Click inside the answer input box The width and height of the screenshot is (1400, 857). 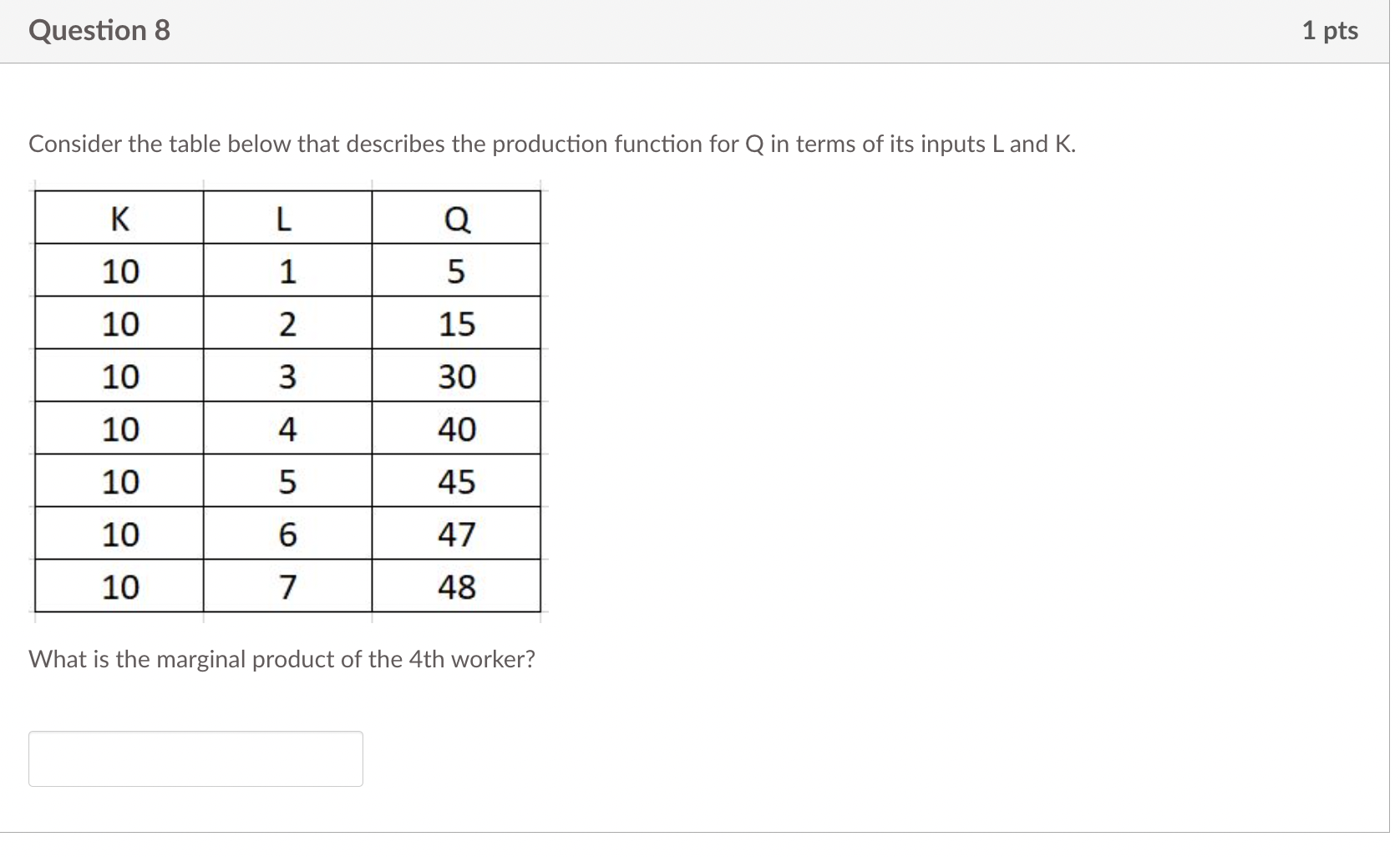click(x=195, y=758)
